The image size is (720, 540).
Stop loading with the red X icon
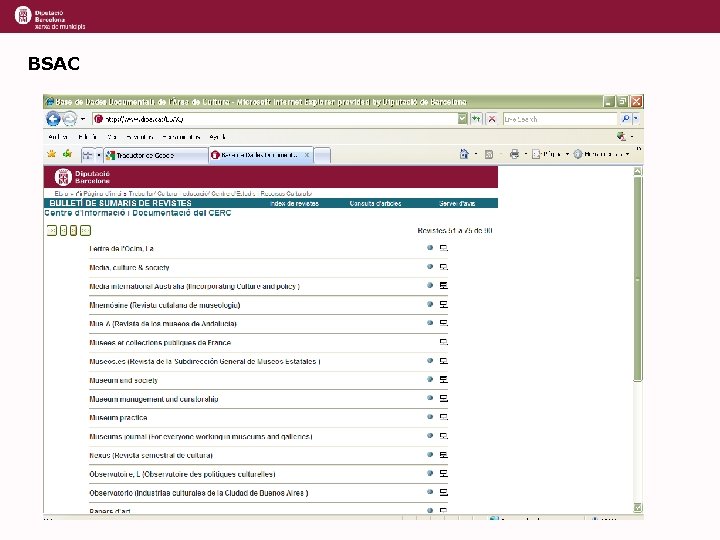(x=492, y=119)
